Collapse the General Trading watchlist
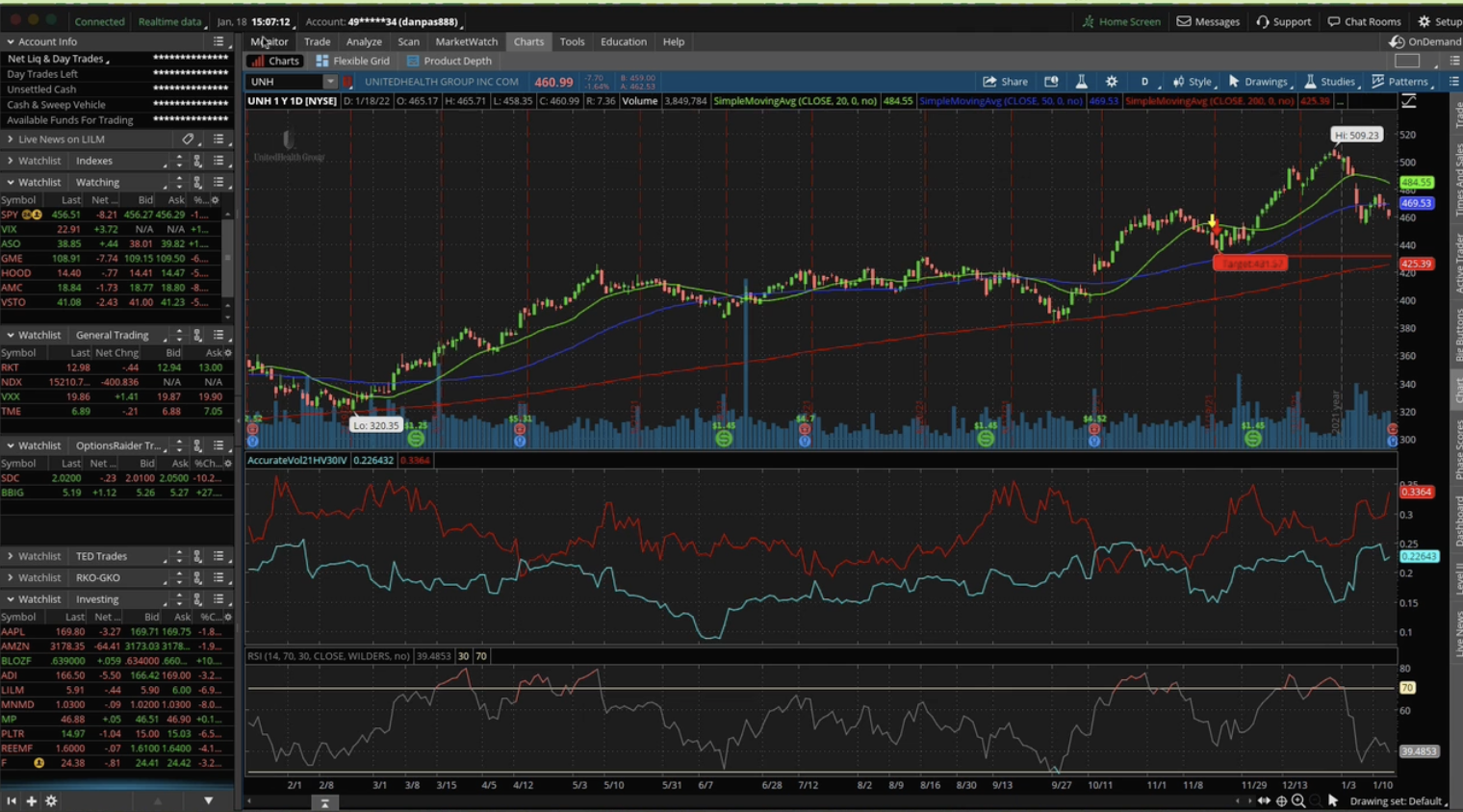The height and width of the screenshot is (812, 1463). (x=11, y=335)
